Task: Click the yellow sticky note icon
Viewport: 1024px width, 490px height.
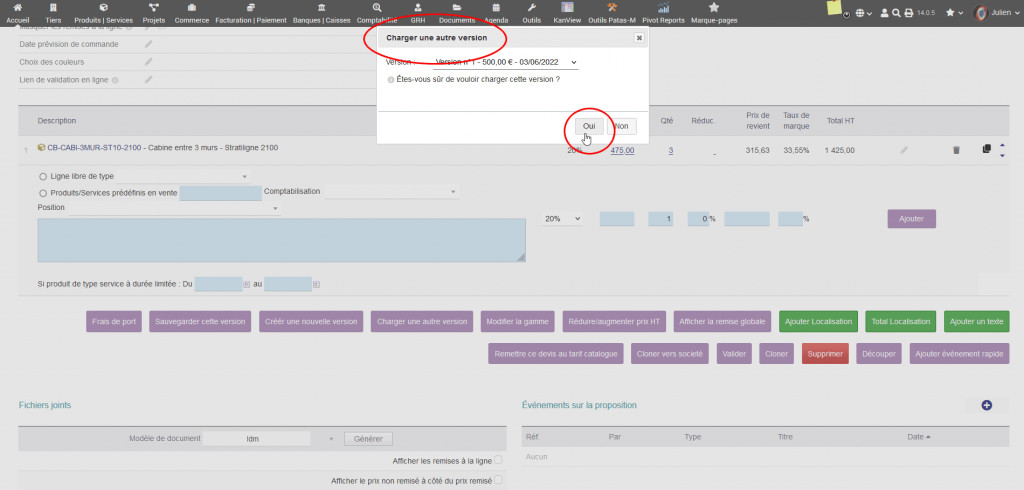Action: (834, 8)
